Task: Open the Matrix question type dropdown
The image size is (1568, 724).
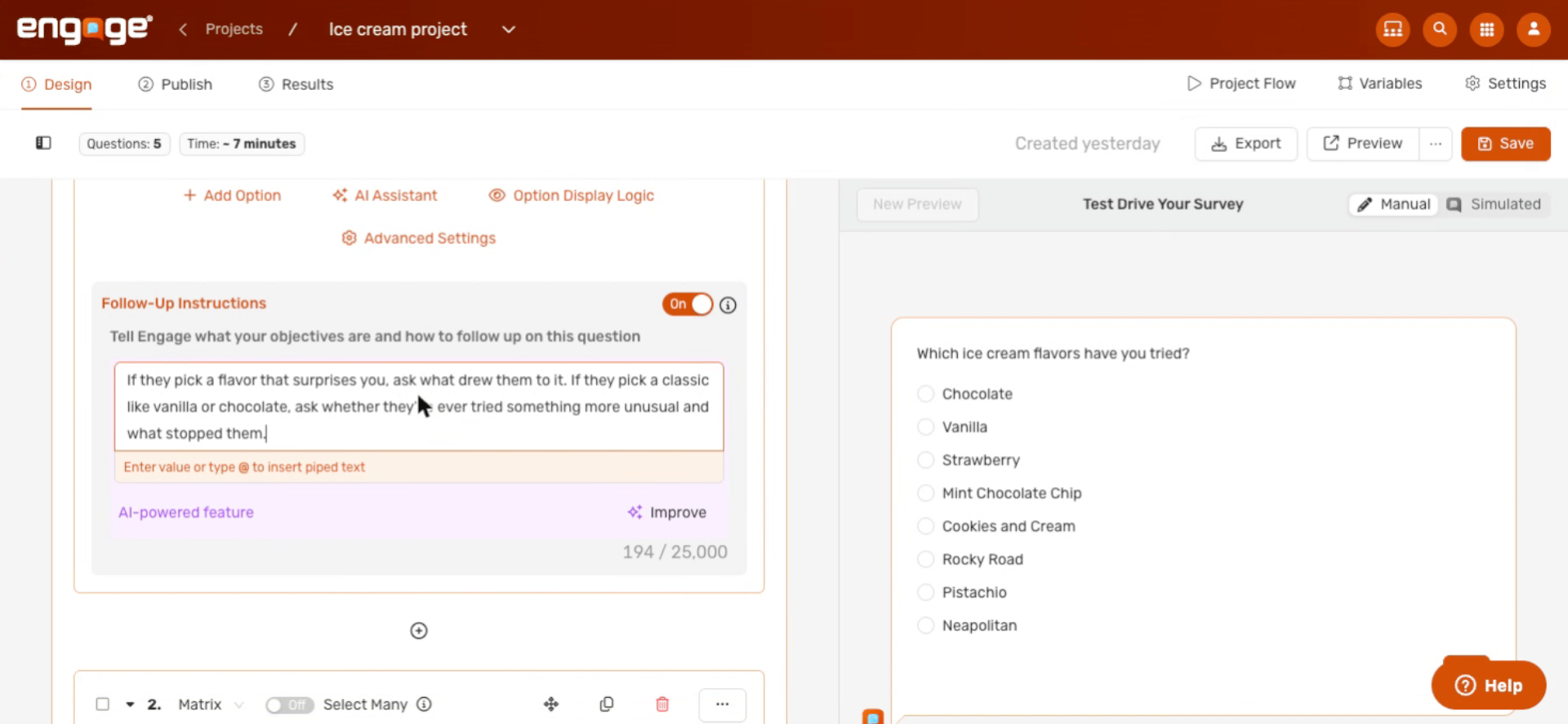Action: [x=211, y=704]
